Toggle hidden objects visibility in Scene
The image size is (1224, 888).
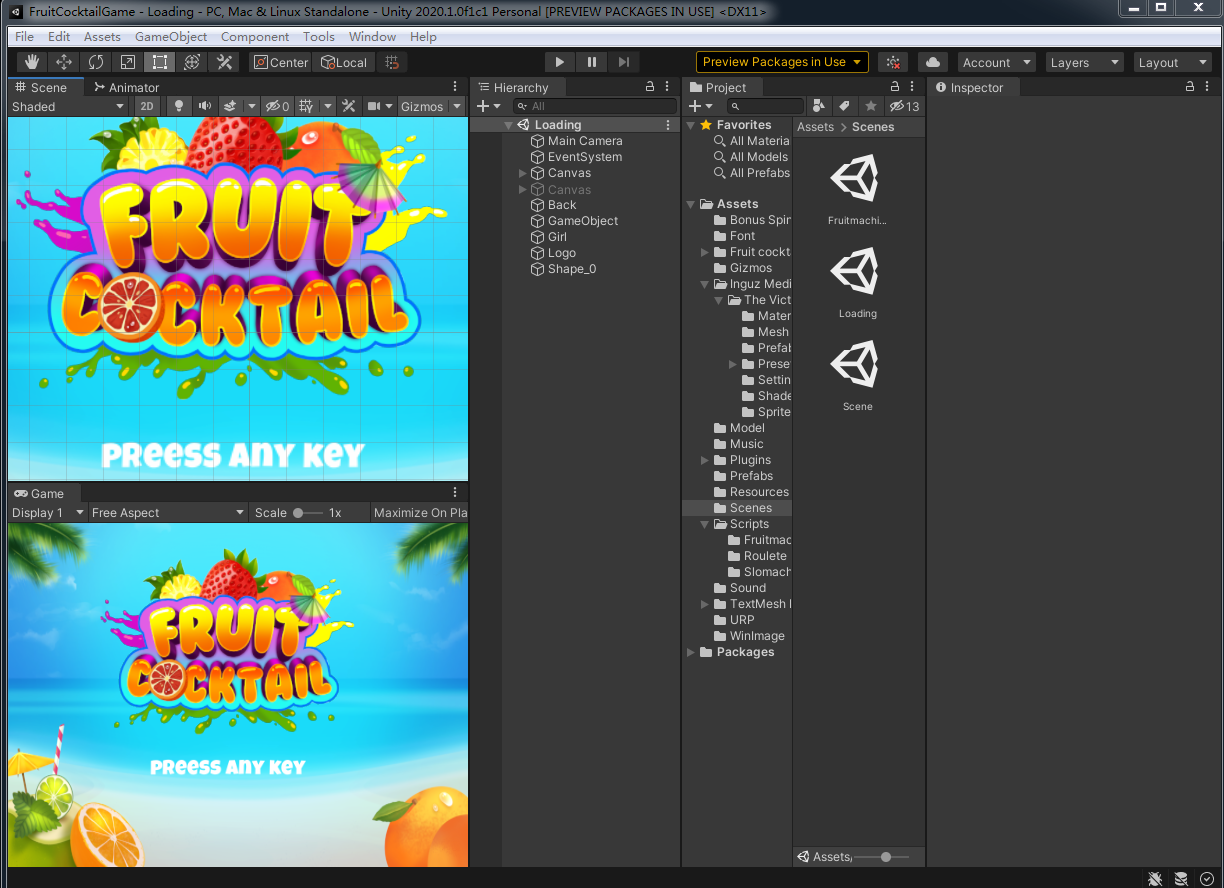(x=277, y=106)
